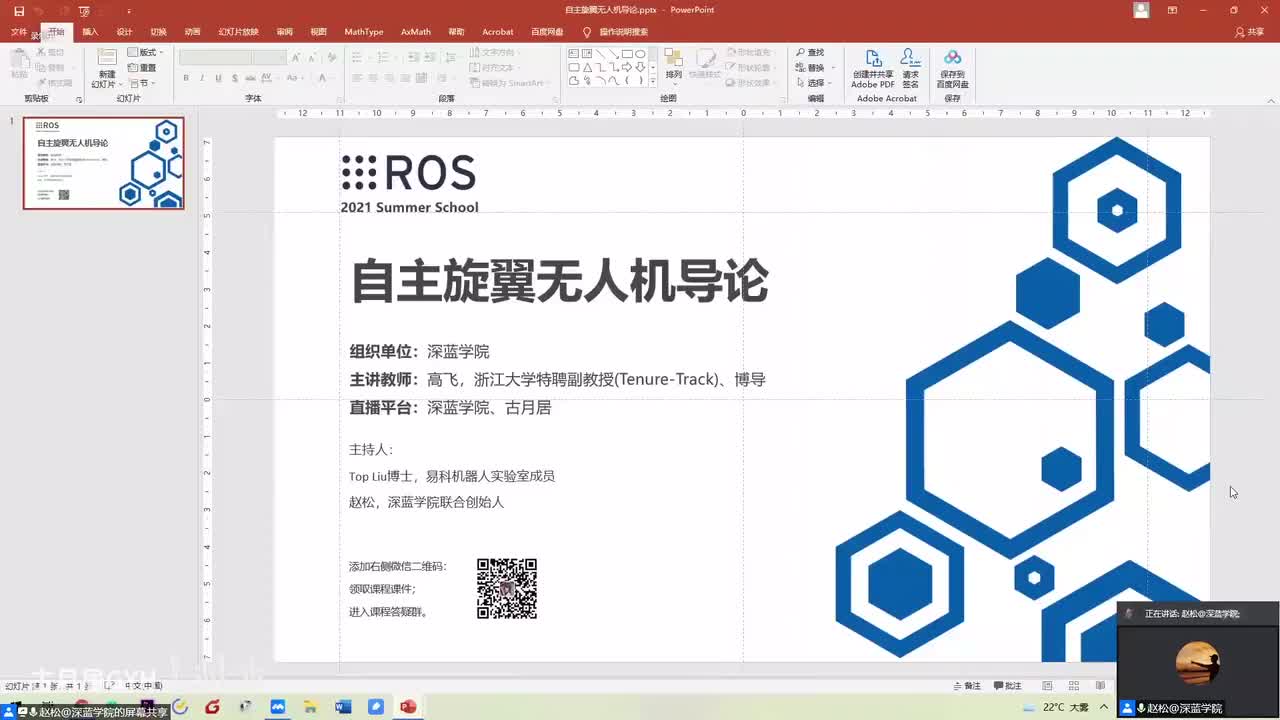Click the QR code image on the slide
1280x720 pixels.
point(507,588)
